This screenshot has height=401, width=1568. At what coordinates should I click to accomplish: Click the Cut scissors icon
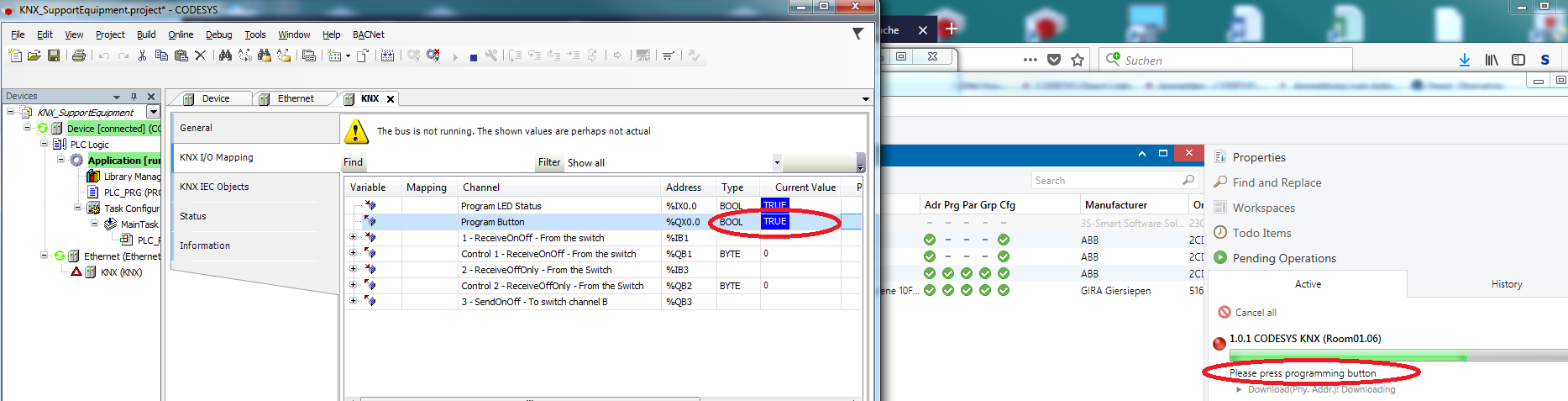(142, 55)
